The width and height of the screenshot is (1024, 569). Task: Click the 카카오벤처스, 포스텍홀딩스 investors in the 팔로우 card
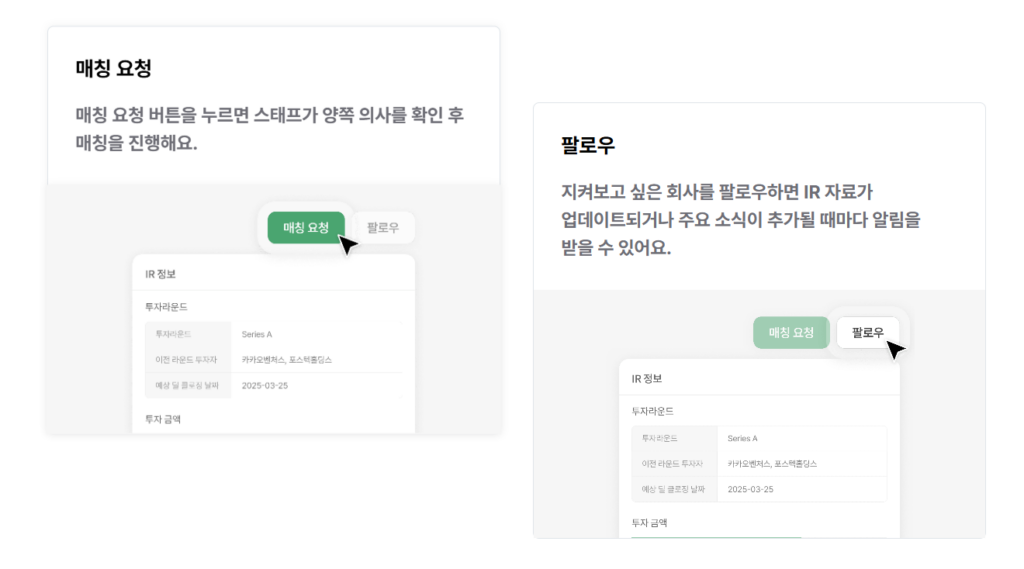click(x=772, y=464)
